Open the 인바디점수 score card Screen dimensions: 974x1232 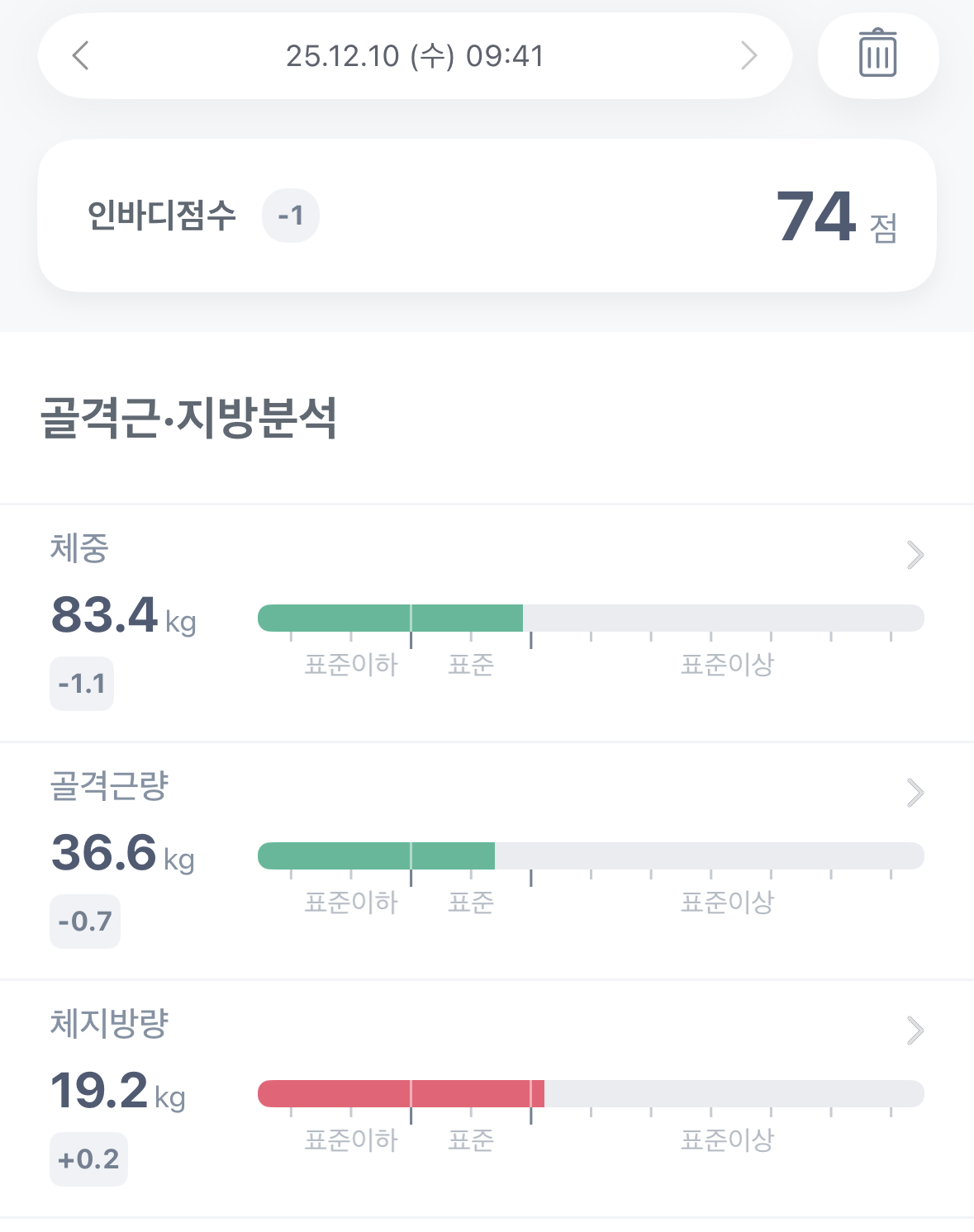[x=487, y=216]
